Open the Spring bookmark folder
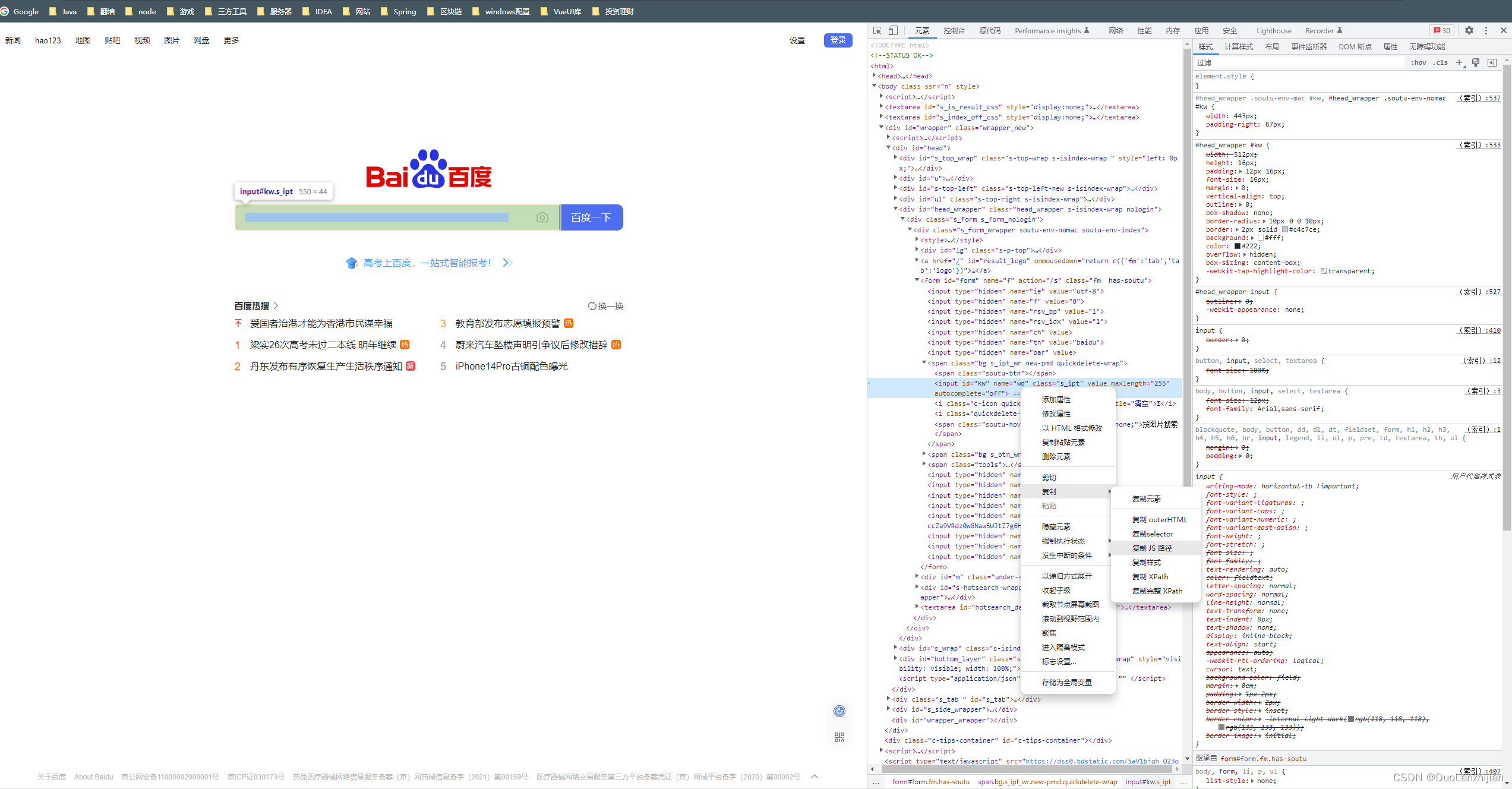This screenshot has height=789, width=1512. 398,11
